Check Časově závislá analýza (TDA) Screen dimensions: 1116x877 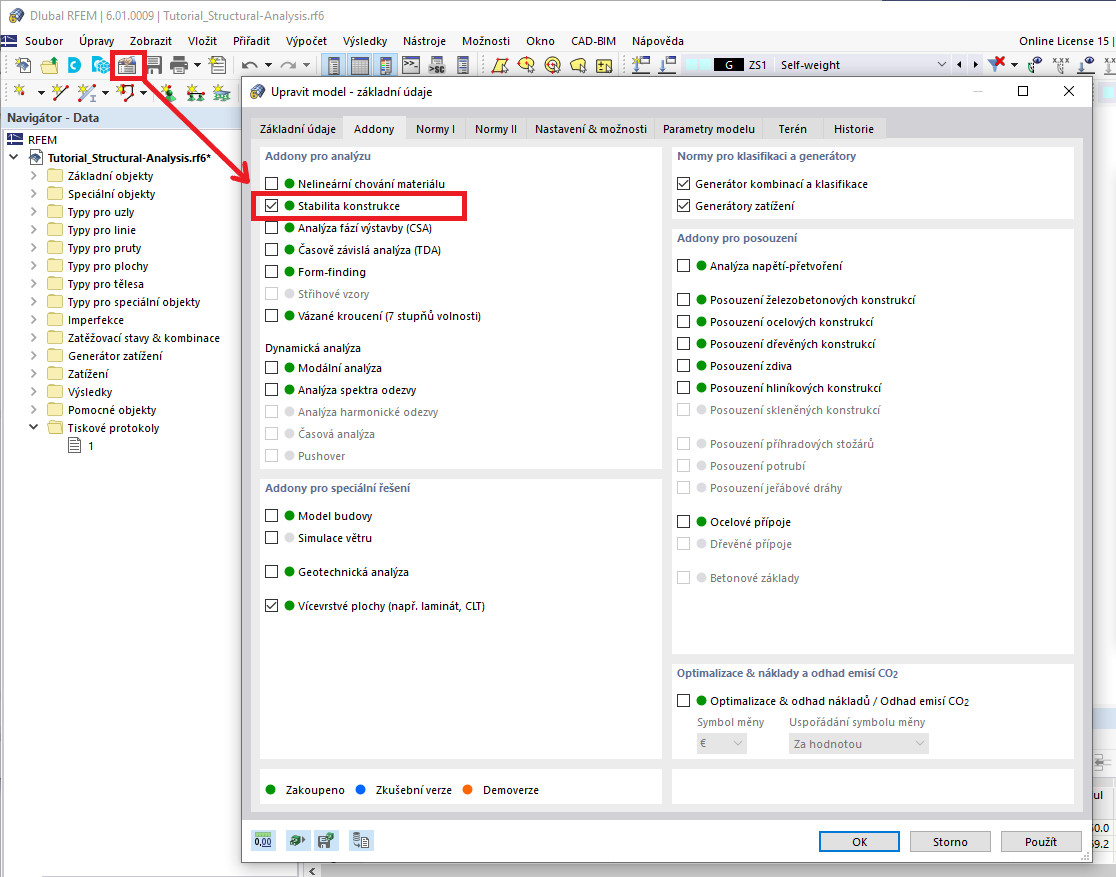coord(271,250)
